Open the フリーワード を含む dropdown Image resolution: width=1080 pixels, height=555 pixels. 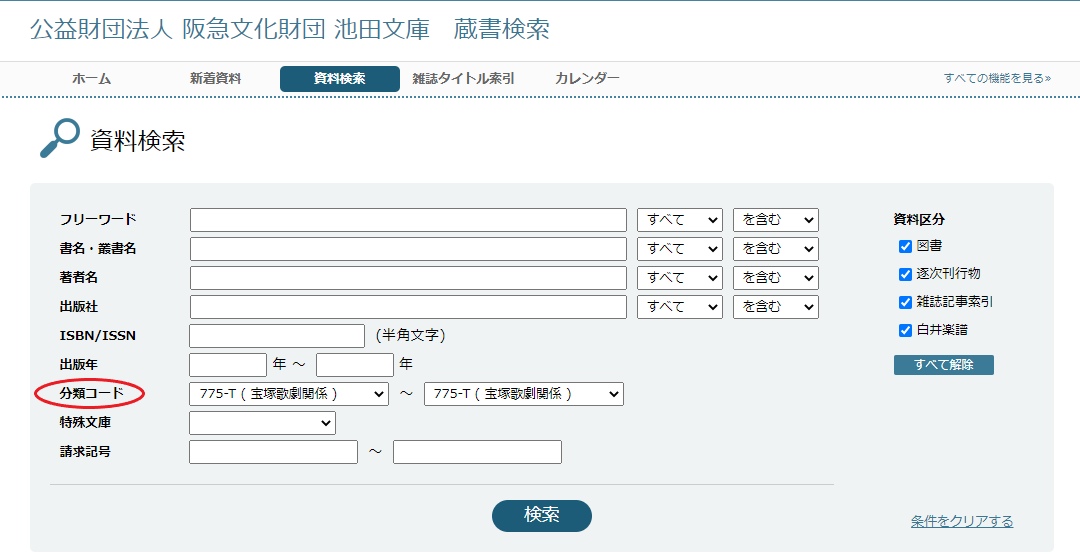click(776, 220)
